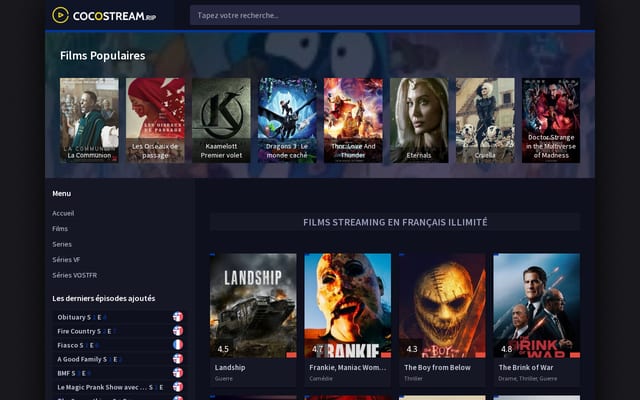640x400 pixels.
Task: Click the French flag beside Fiasco
Action: click(x=178, y=345)
